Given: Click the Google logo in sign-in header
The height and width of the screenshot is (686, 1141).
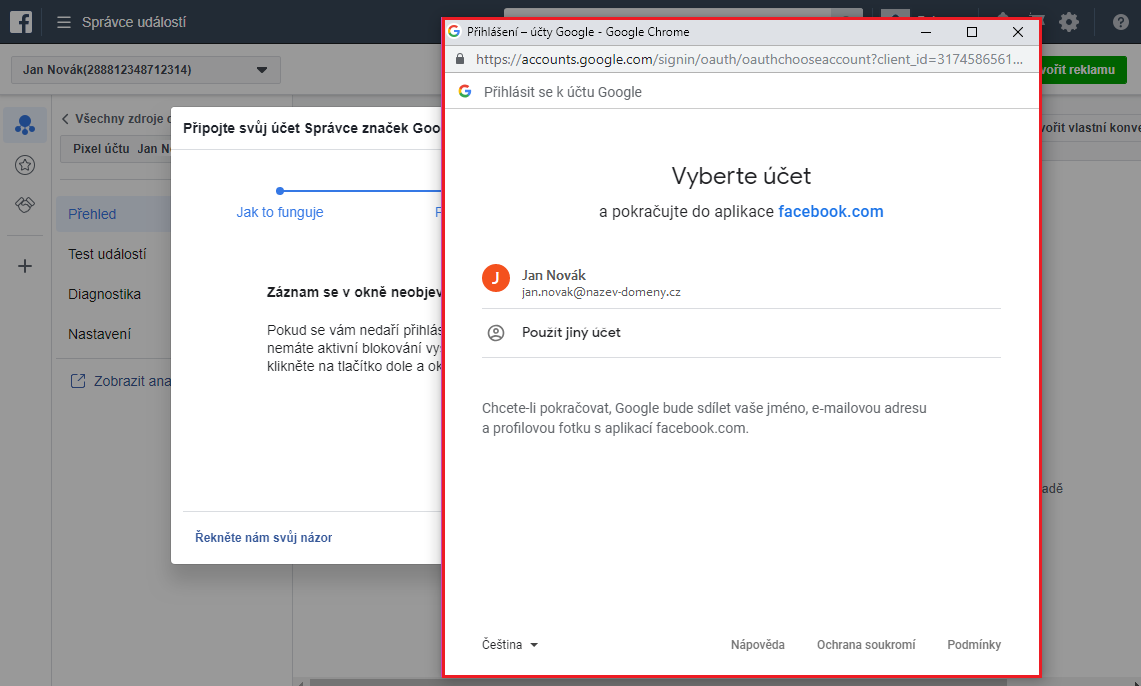Looking at the screenshot, I should [465, 92].
